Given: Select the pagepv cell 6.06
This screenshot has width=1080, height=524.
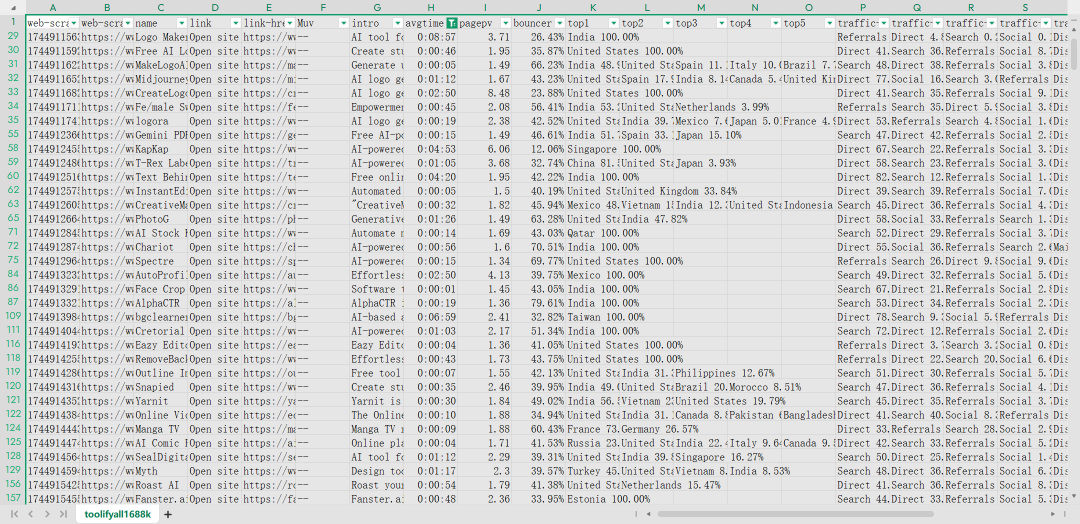Looking at the screenshot, I should pyautogui.click(x=484, y=149).
